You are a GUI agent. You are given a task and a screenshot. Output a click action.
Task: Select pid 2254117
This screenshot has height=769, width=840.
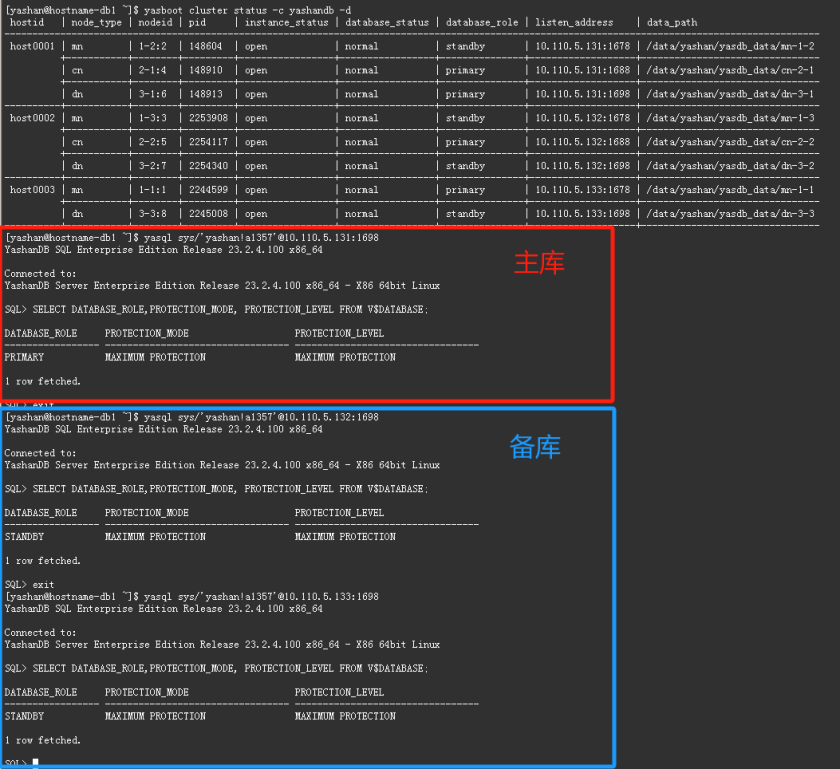(x=208, y=142)
